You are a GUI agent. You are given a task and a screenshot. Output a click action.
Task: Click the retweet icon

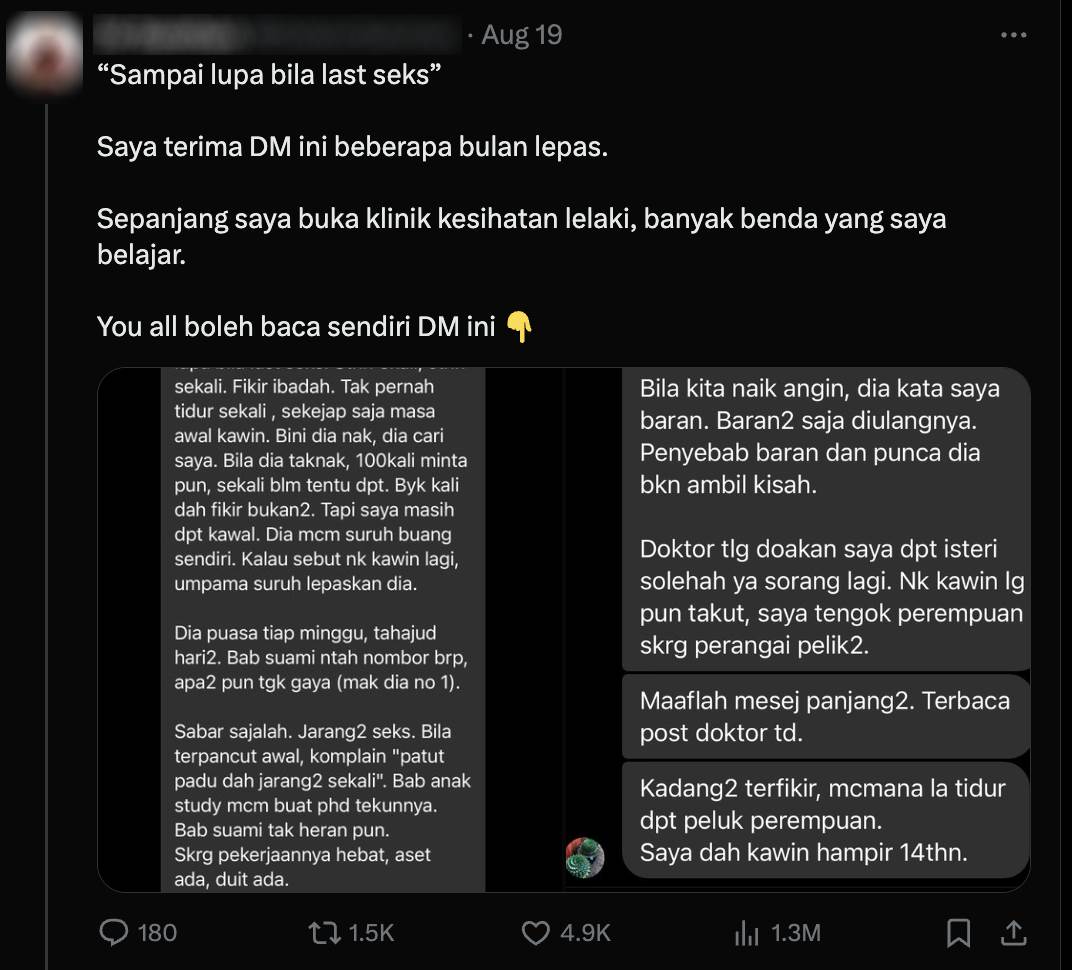325,932
